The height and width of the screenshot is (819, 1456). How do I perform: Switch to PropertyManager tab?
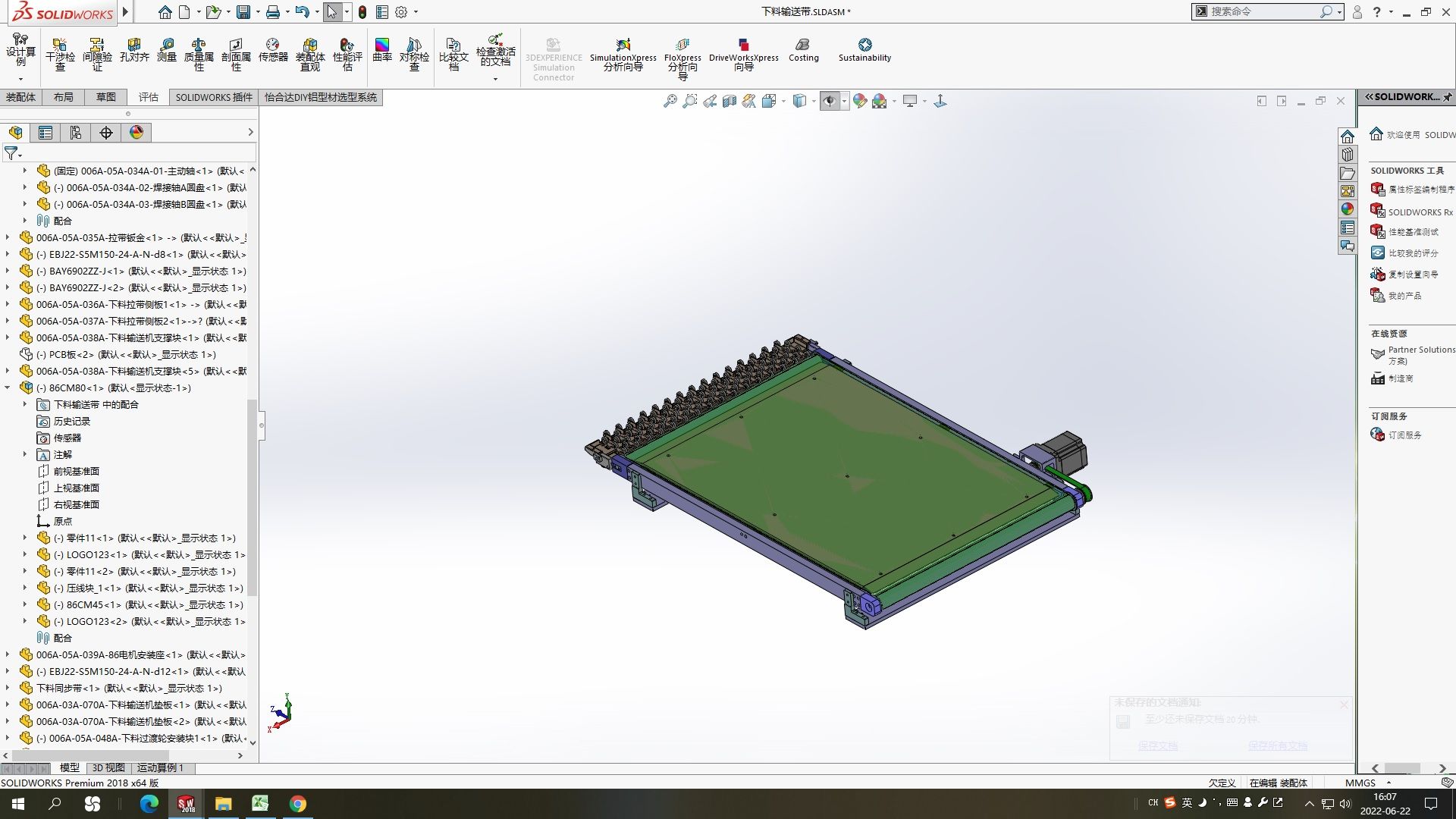tap(45, 133)
